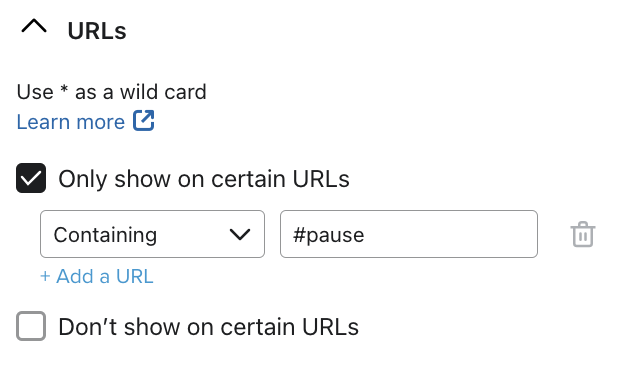This screenshot has height=366, width=618.
Task: Delete the #pause URL rule with the trash icon
Action: coord(583,234)
